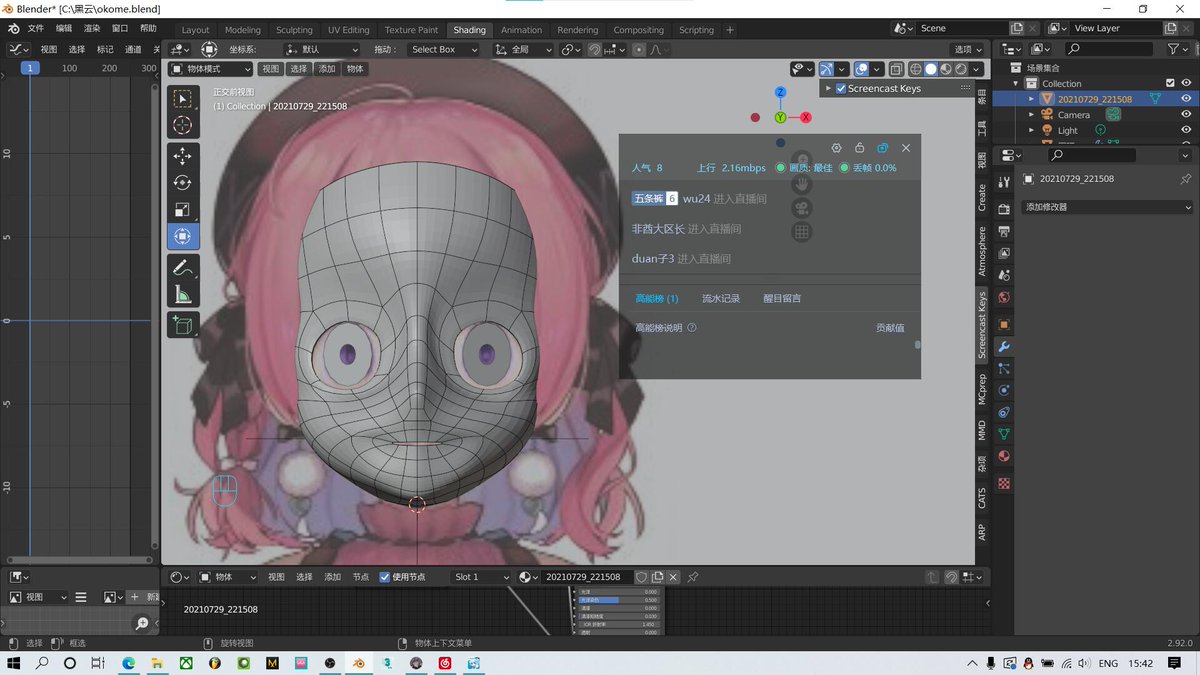Toggle the 使用节点 checkbox

pos(385,577)
